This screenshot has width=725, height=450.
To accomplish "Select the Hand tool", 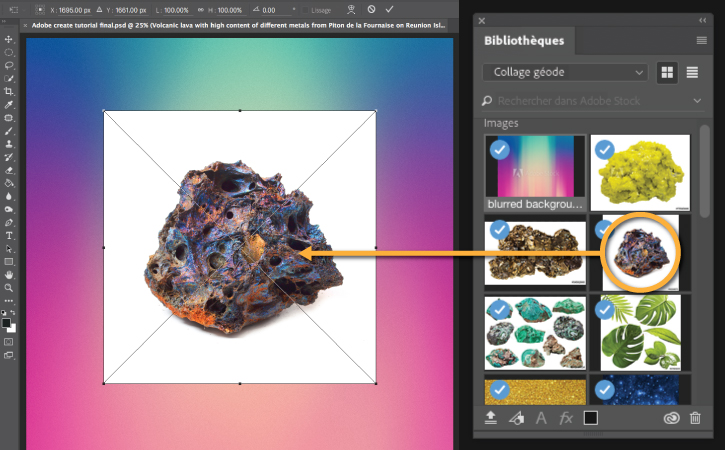I will point(8,275).
